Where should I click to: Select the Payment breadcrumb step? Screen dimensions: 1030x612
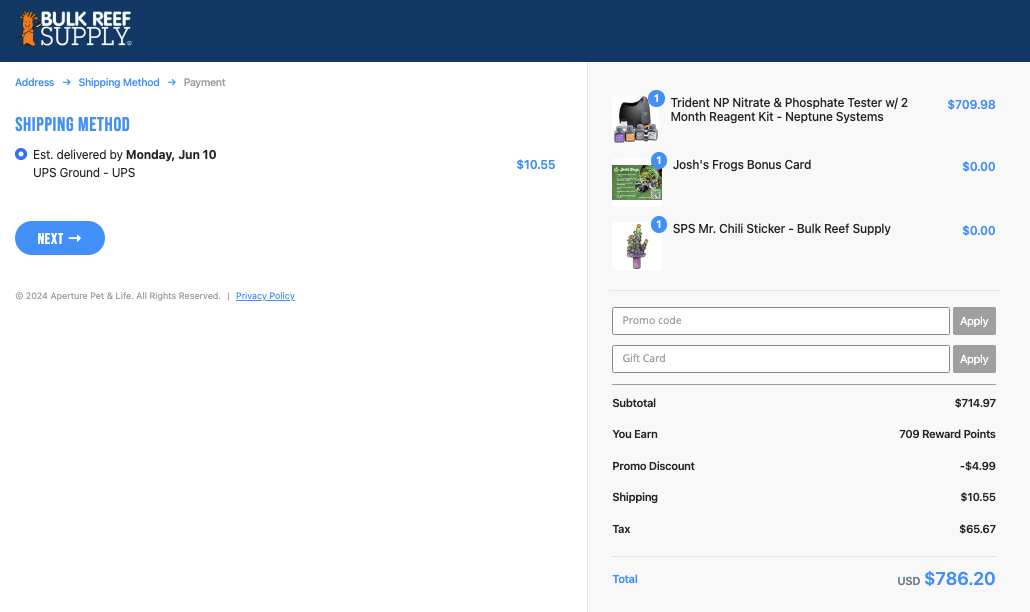coord(204,83)
